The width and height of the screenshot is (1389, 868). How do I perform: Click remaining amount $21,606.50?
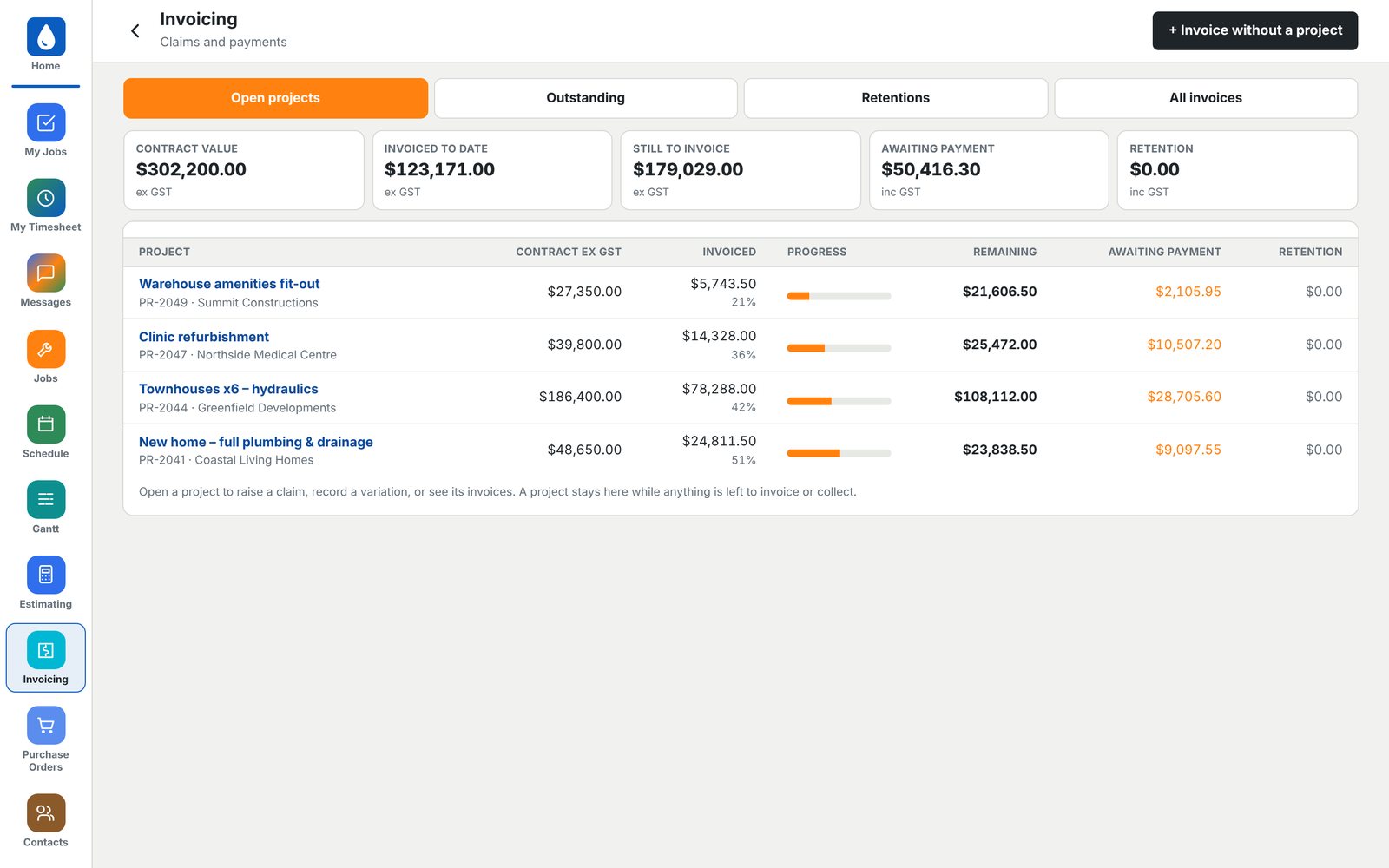999,292
